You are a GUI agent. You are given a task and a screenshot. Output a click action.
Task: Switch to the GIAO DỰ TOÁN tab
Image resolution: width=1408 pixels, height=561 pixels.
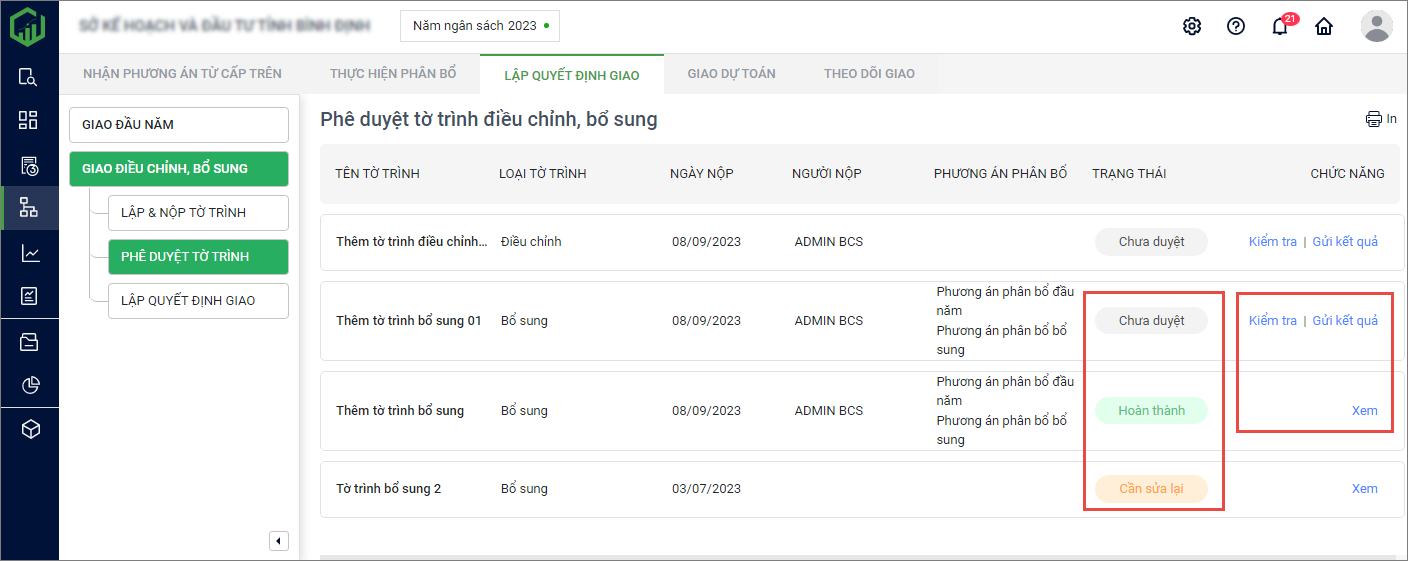tap(731, 73)
